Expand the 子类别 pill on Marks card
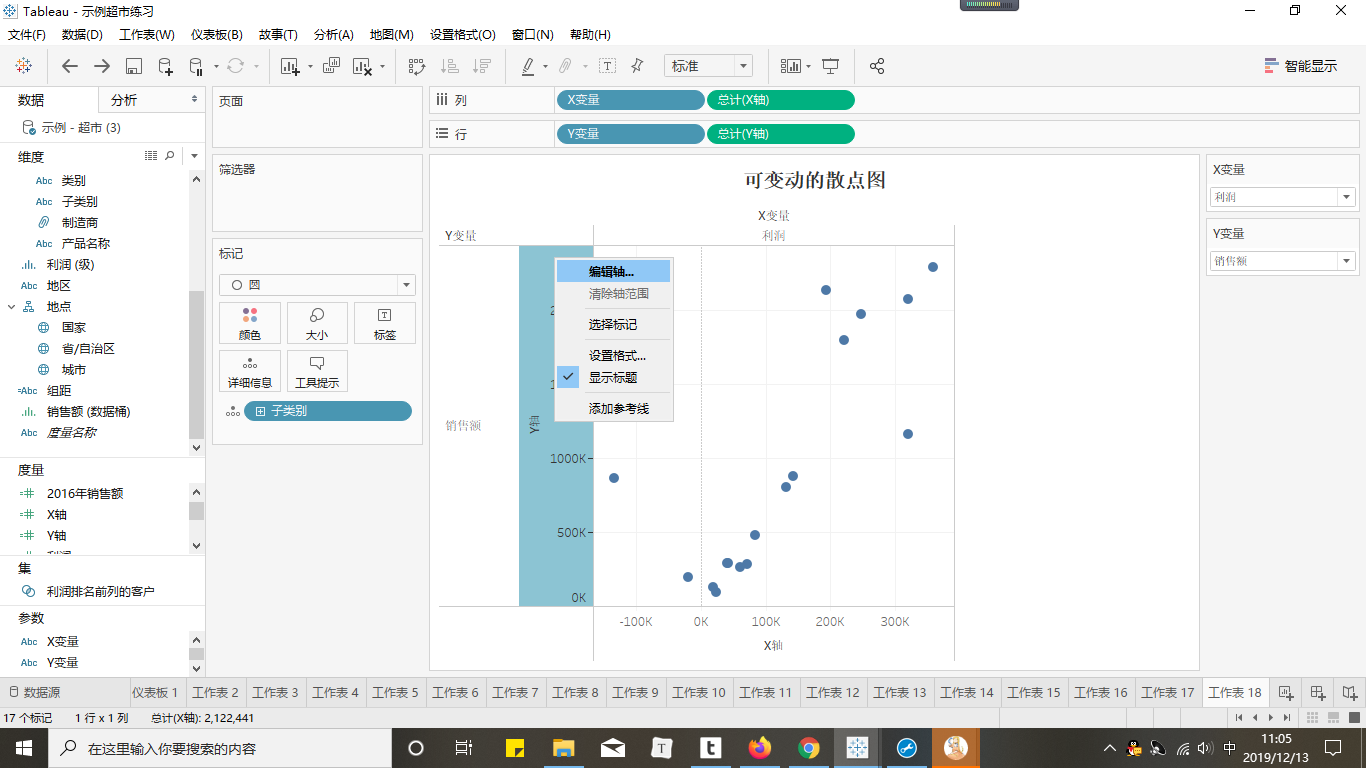This screenshot has width=1366, height=768. (261, 411)
